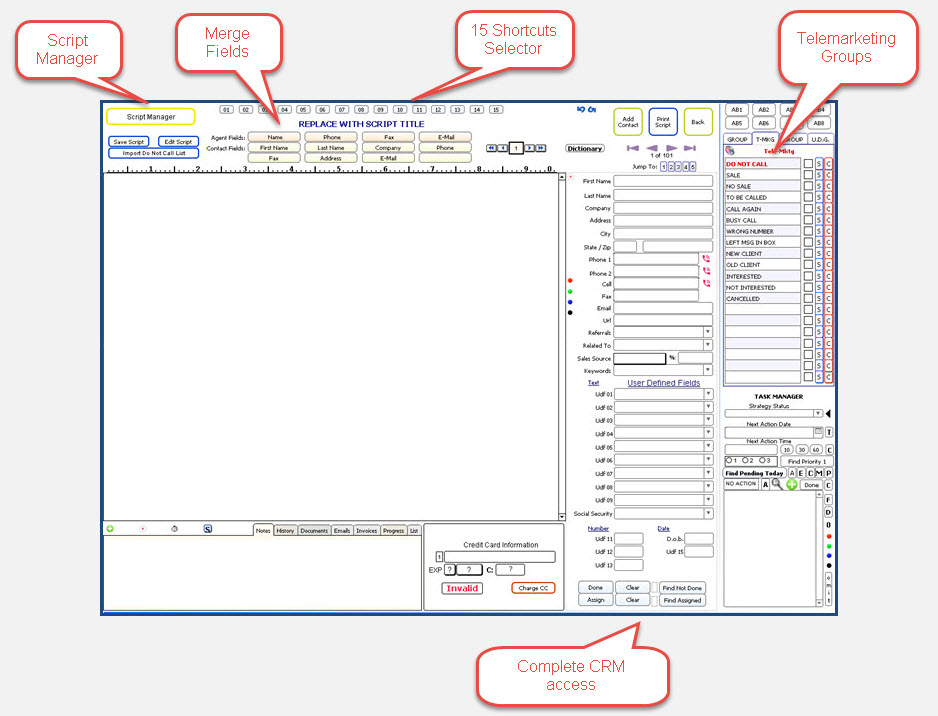Click the undo arrow icon near top

[581, 109]
